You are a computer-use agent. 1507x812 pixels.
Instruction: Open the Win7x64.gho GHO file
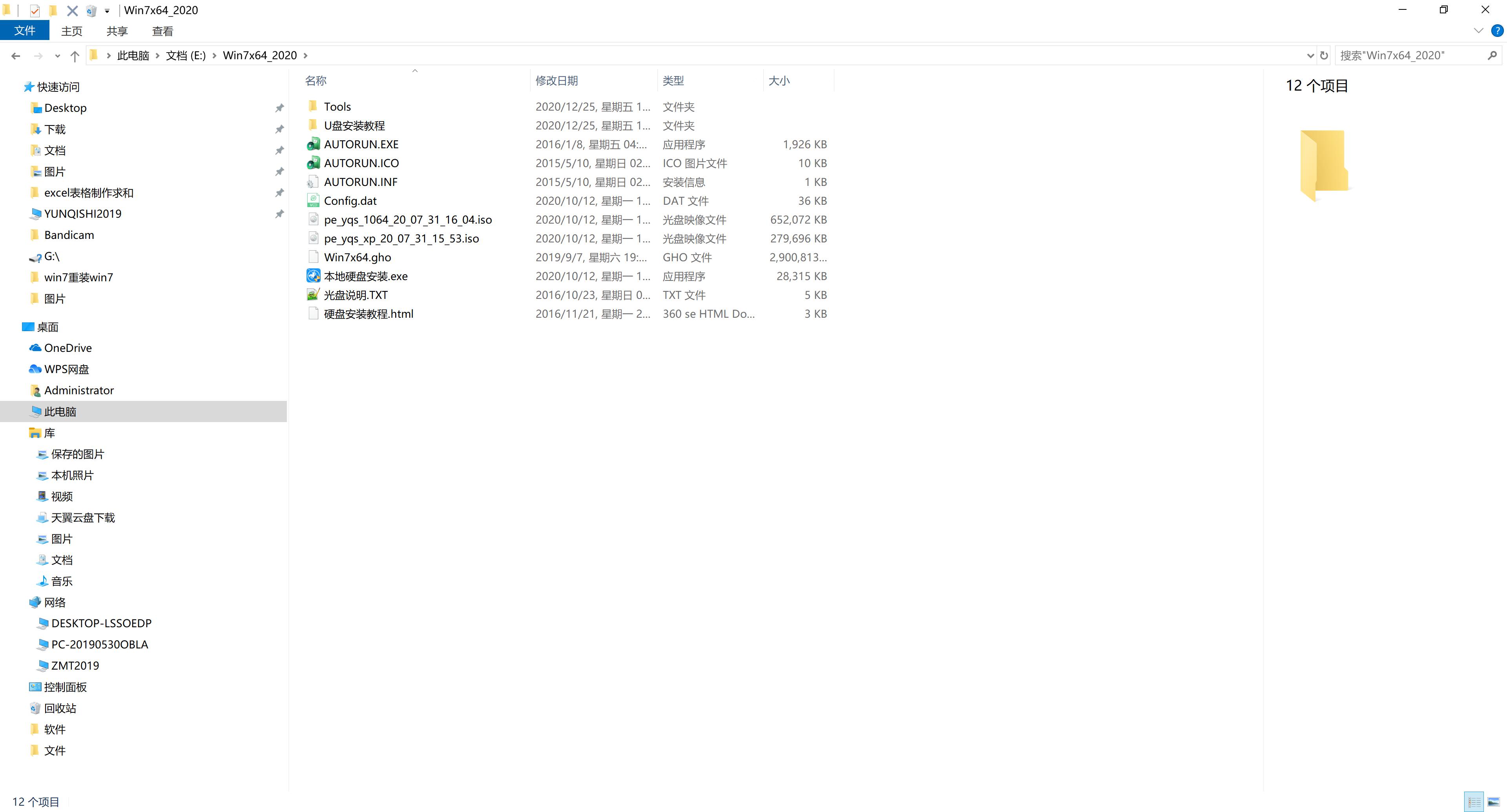(x=357, y=257)
